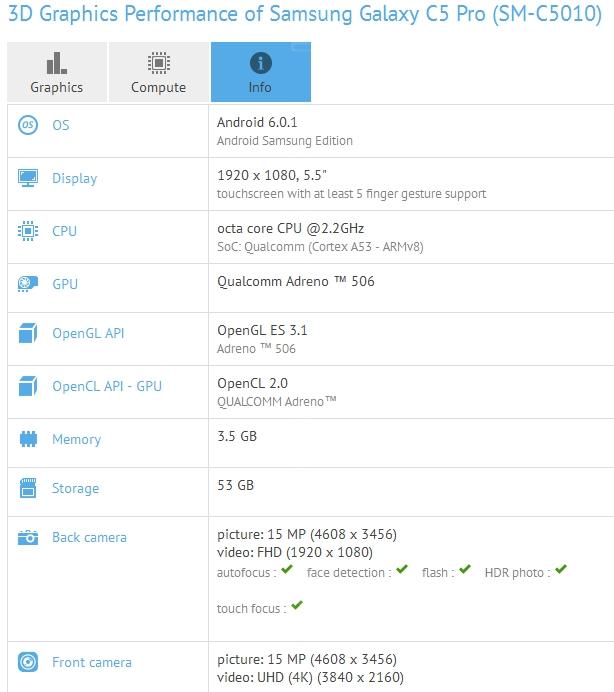Click QUALCOMM Adreno subtext under OpenCL
The width and height of the screenshot is (614, 692).
pyautogui.click(x=277, y=402)
